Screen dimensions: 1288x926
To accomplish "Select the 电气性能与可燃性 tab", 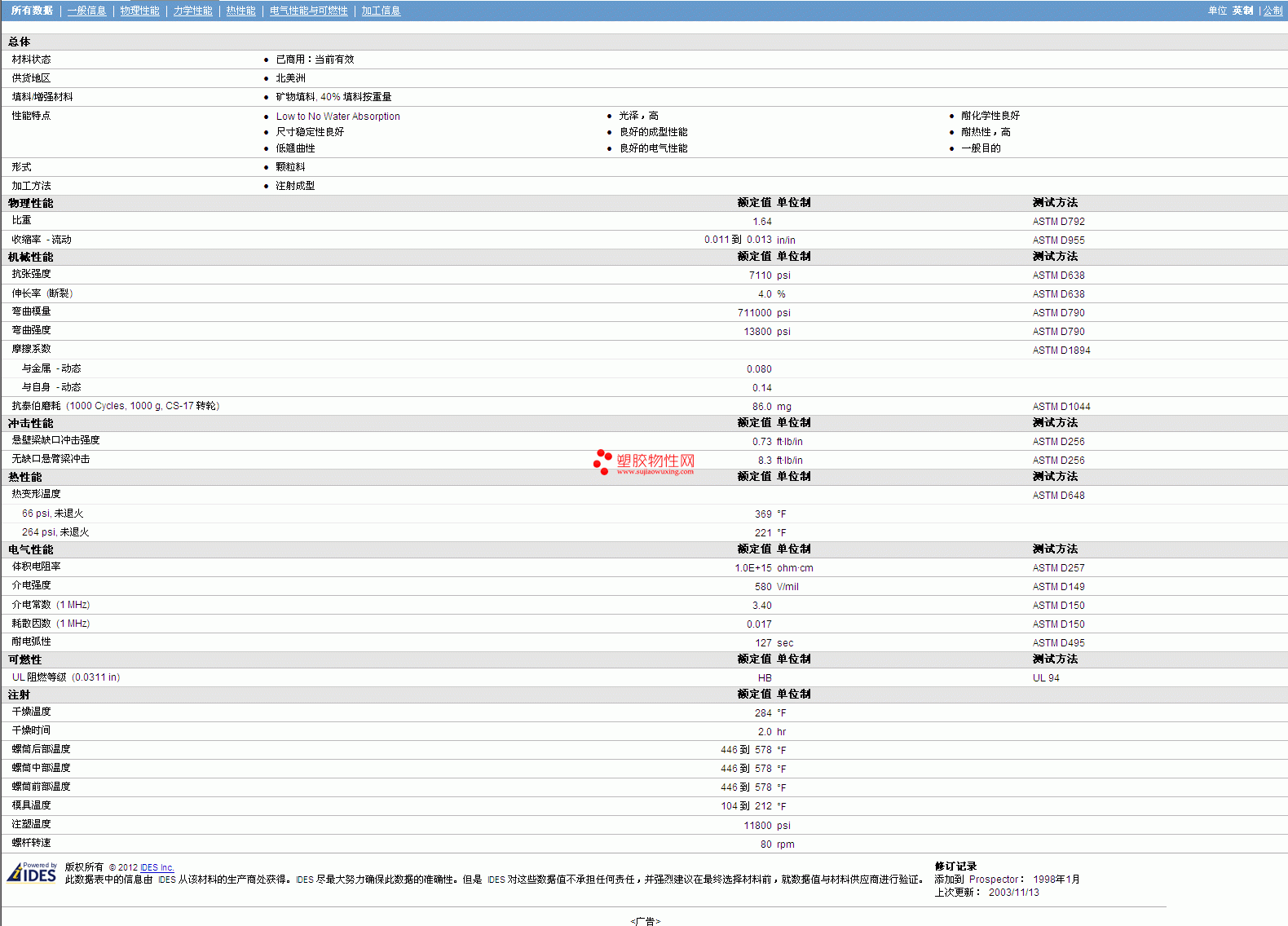I will [308, 11].
